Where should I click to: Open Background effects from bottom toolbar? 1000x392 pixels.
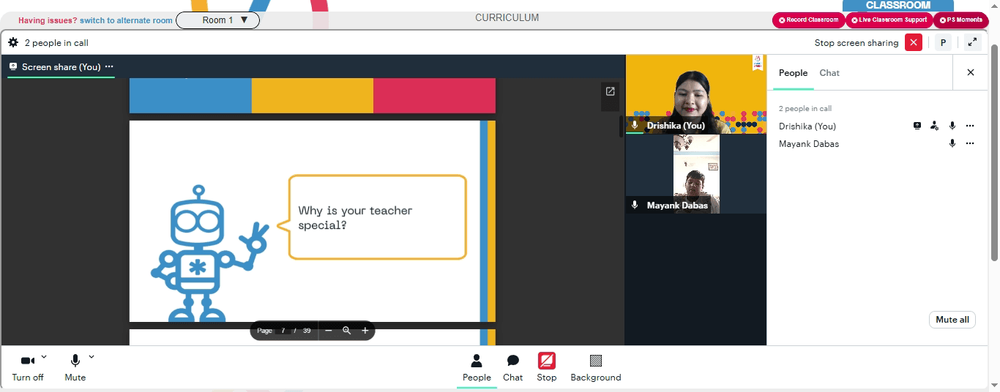click(x=596, y=368)
